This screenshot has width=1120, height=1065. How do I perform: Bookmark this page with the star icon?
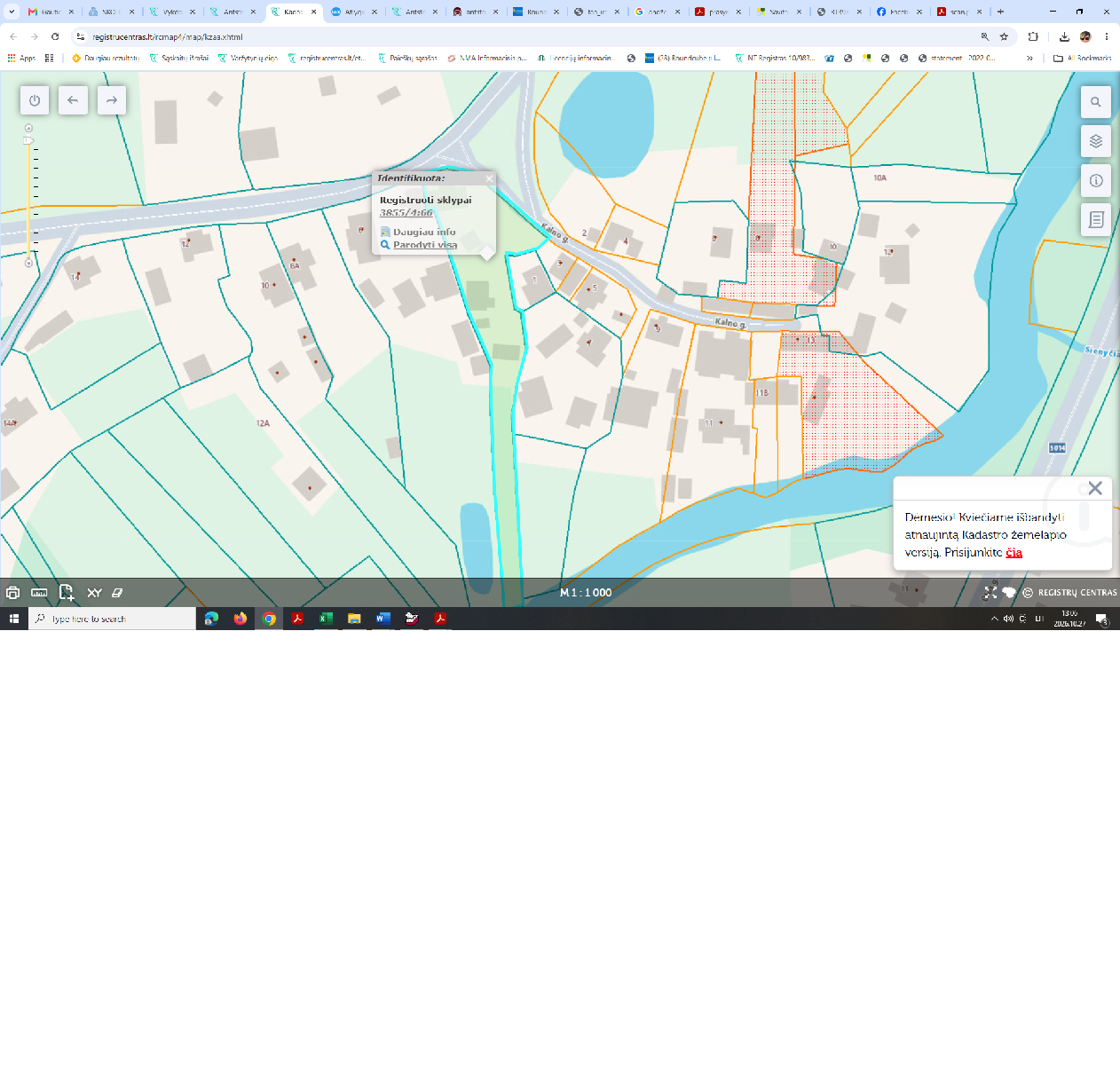1004,37
